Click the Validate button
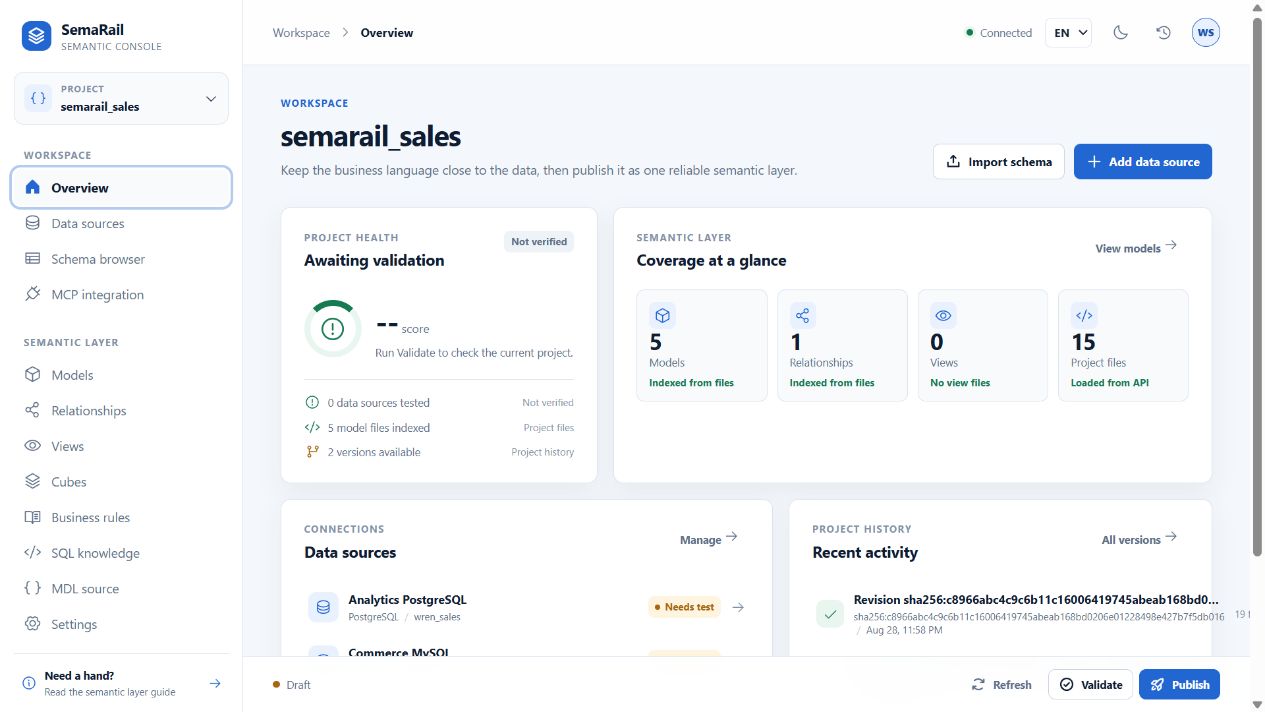The height and width of the screenshot is (712, 1265). (1090, 685)
